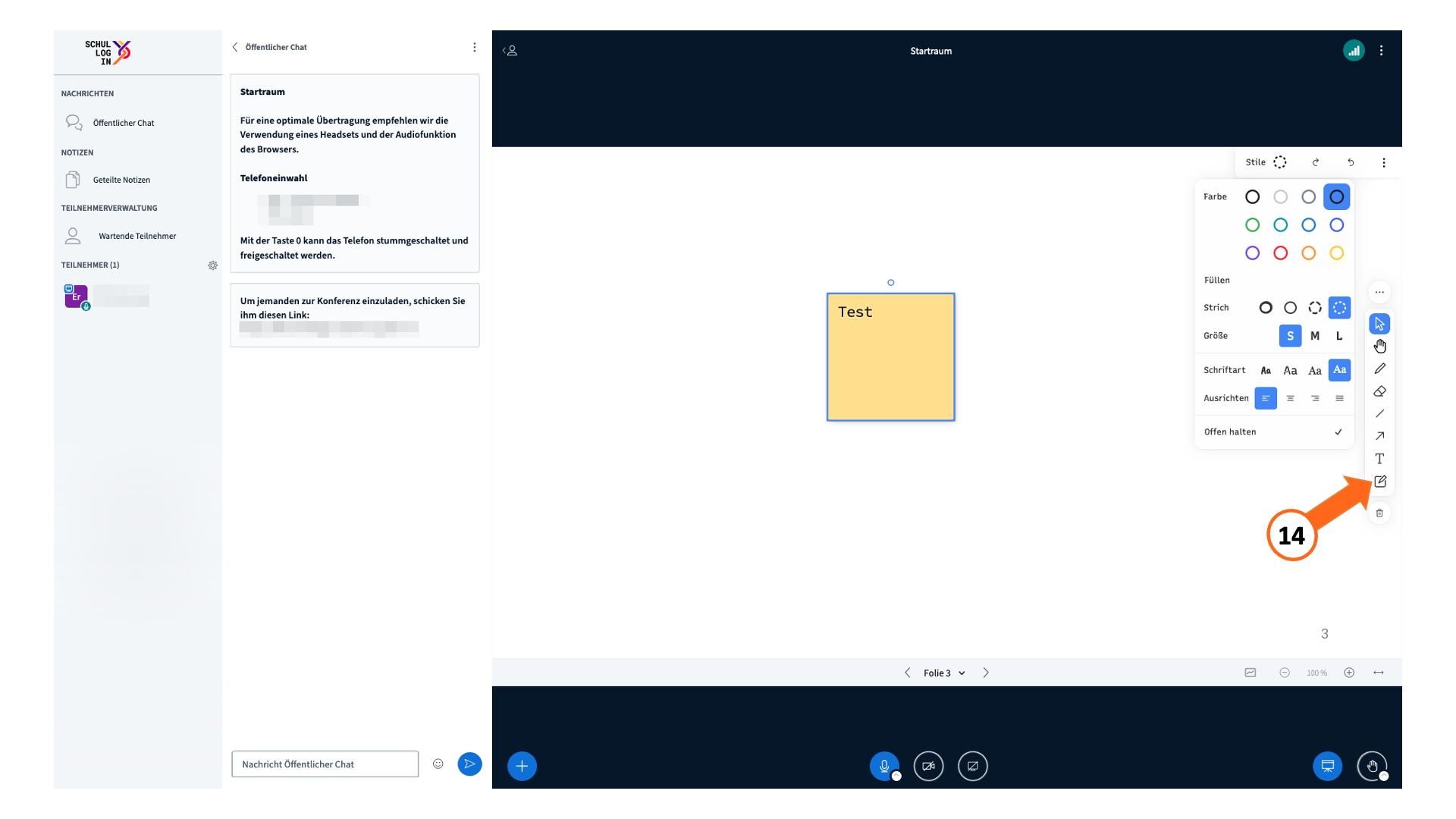The height and width of the screenshot is (819, 1456).
Task: Send chat message button
Action: [x=469, y=764]
